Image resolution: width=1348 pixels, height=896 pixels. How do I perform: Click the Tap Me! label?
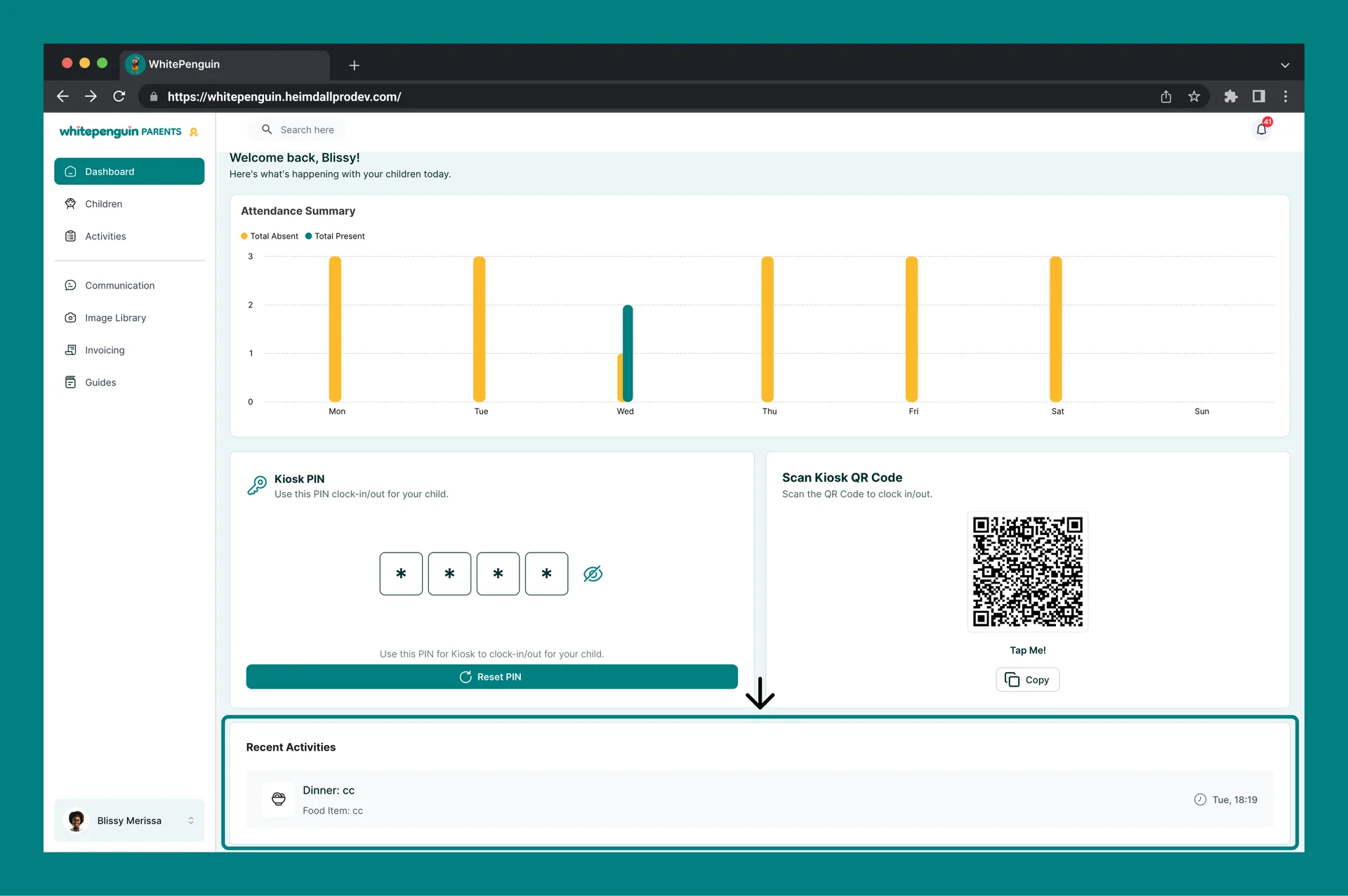(1028, 650)
